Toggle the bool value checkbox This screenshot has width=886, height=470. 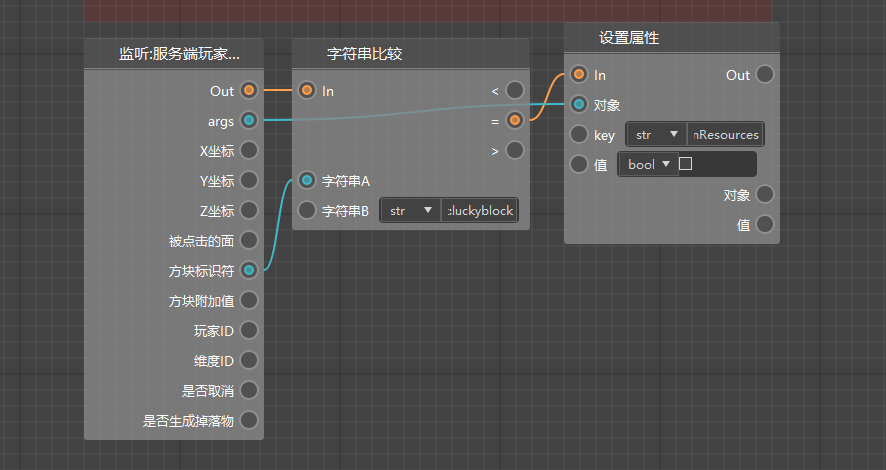pos(685,164)
